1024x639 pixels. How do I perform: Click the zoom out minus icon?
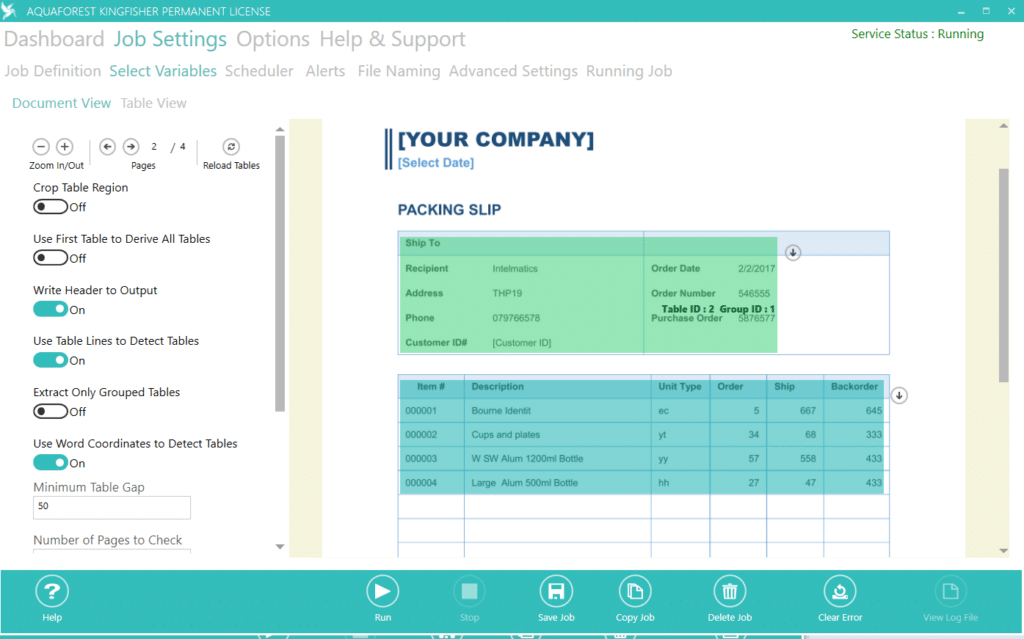[41, 146]
